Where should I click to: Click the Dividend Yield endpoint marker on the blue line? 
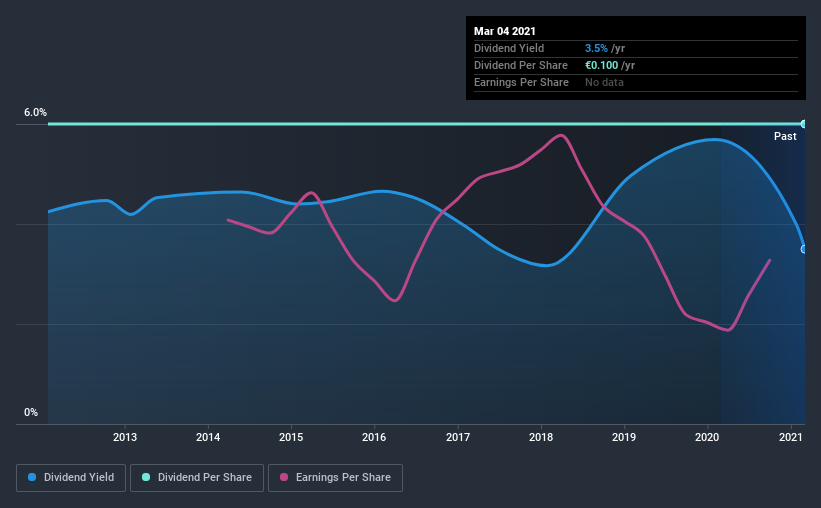point(804,249)
